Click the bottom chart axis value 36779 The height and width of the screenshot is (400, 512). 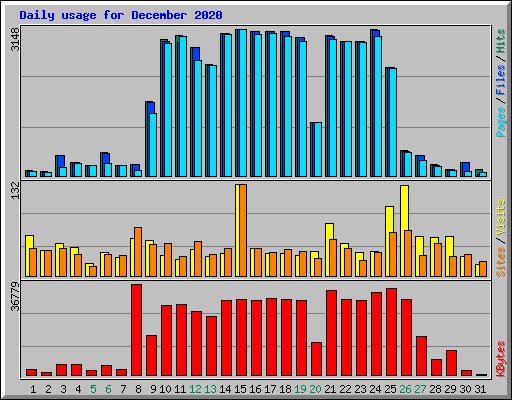(15, 297)
